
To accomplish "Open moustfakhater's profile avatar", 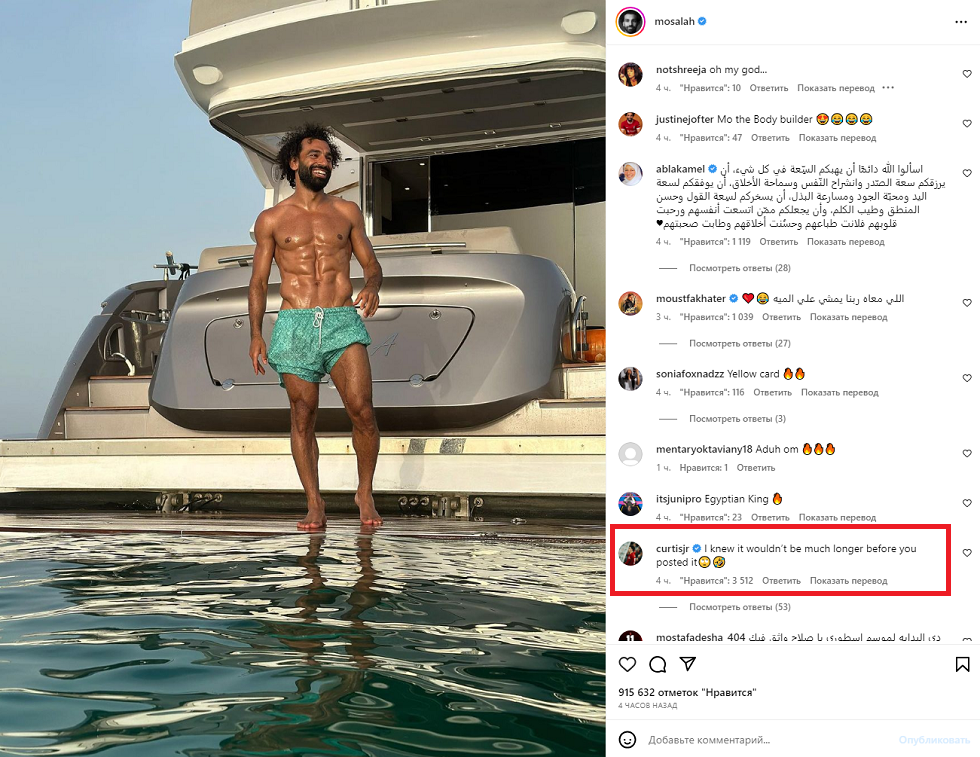I will pyautogui.click(x=630, y=303).
